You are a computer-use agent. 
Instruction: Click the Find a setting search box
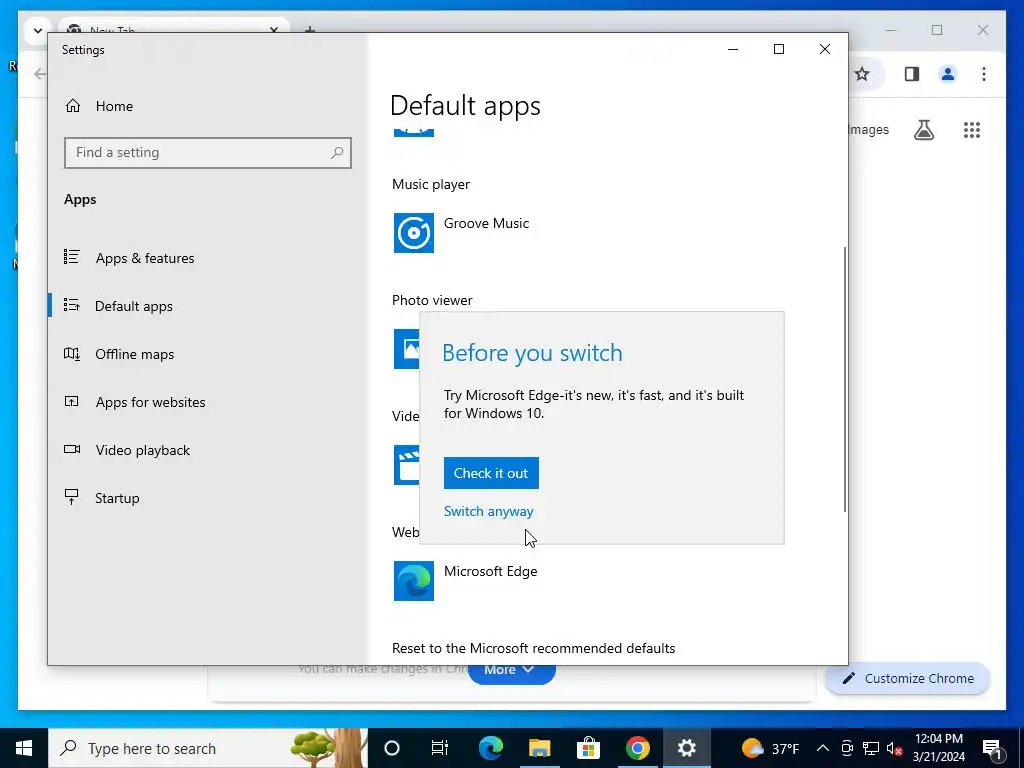[208, 153]
